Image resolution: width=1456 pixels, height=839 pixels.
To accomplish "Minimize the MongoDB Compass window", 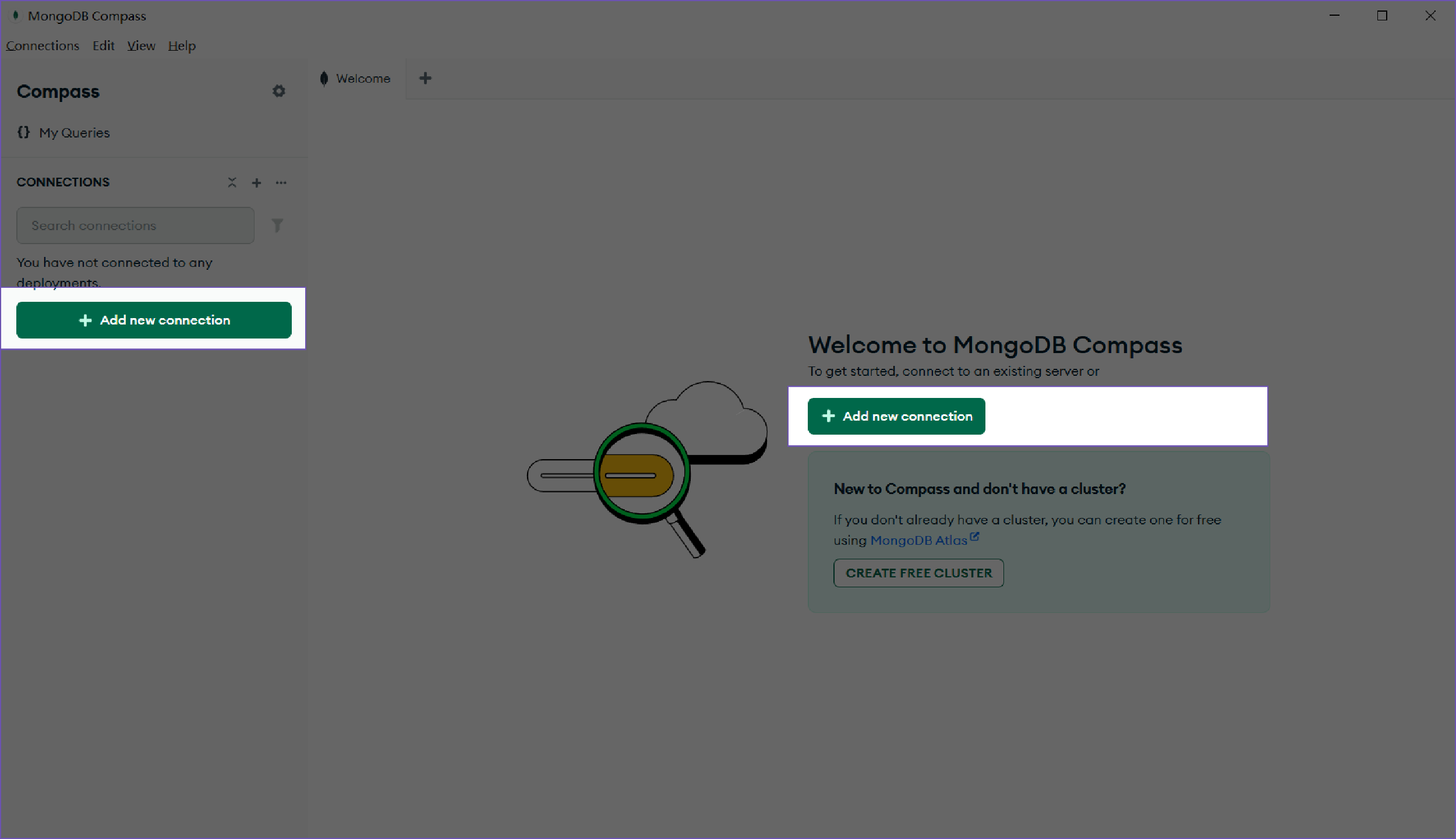I will 1334,16.
